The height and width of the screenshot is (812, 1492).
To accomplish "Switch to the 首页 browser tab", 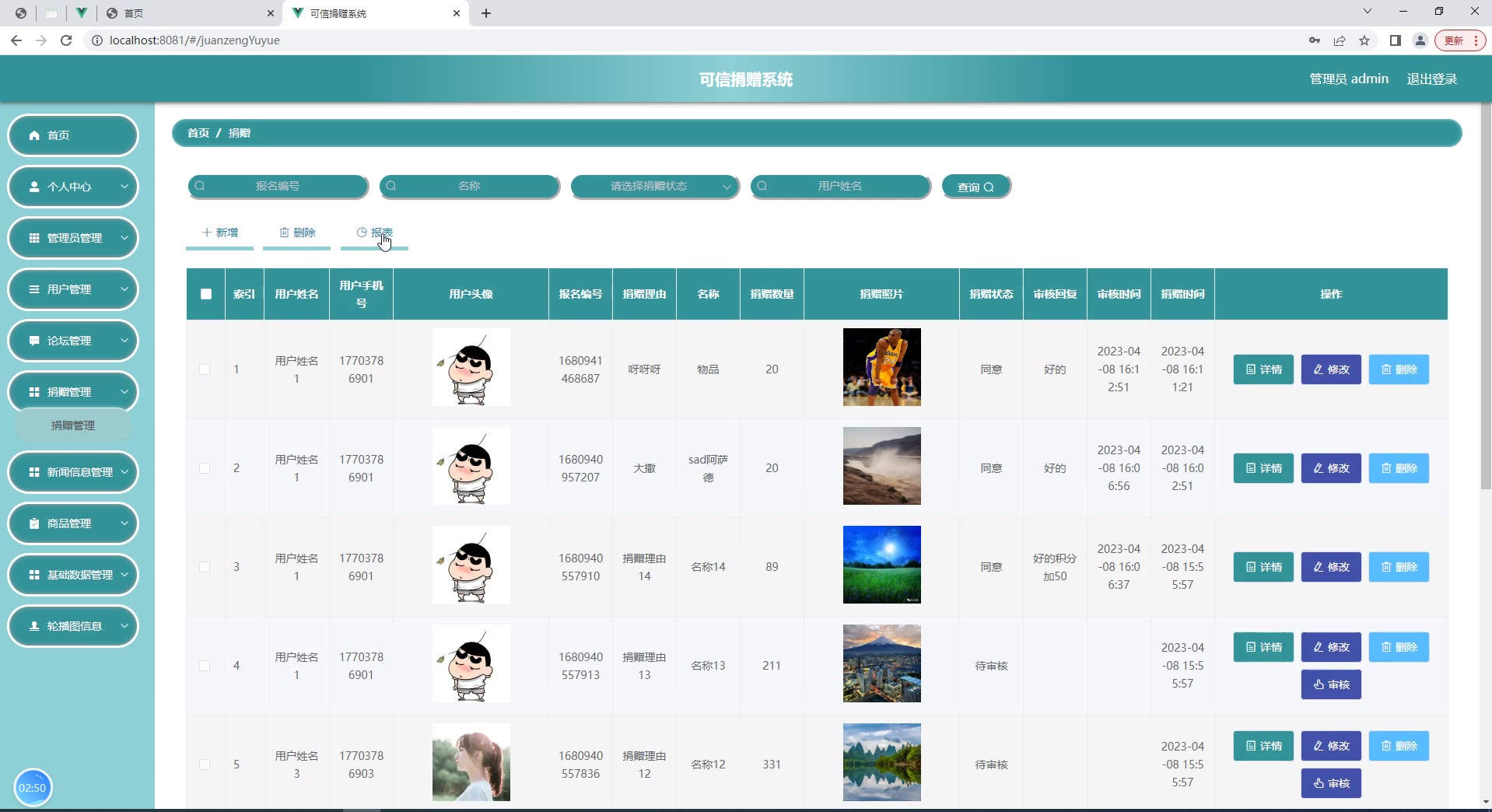I will (x=187, y=13).
